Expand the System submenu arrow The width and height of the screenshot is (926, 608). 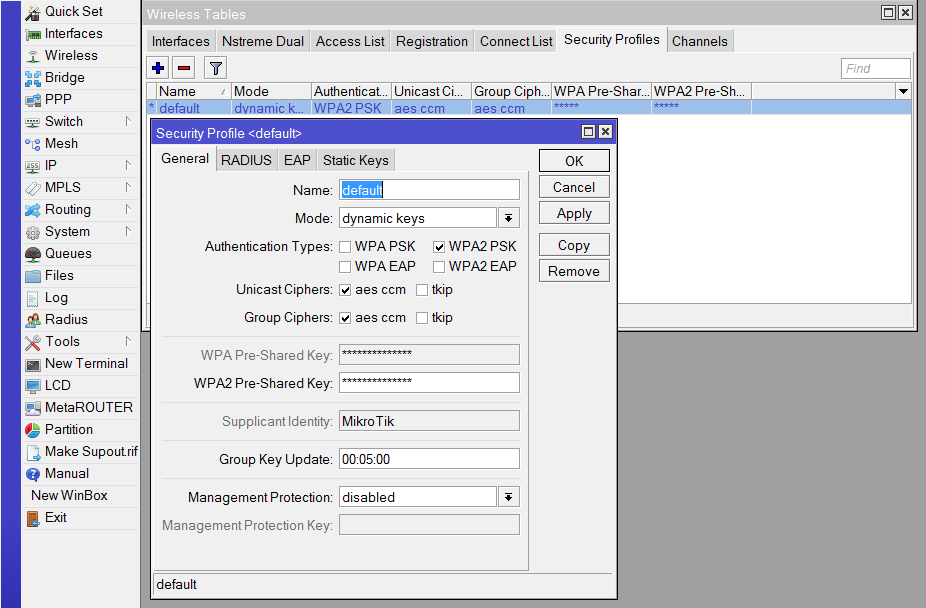click(x=128, y=231)
